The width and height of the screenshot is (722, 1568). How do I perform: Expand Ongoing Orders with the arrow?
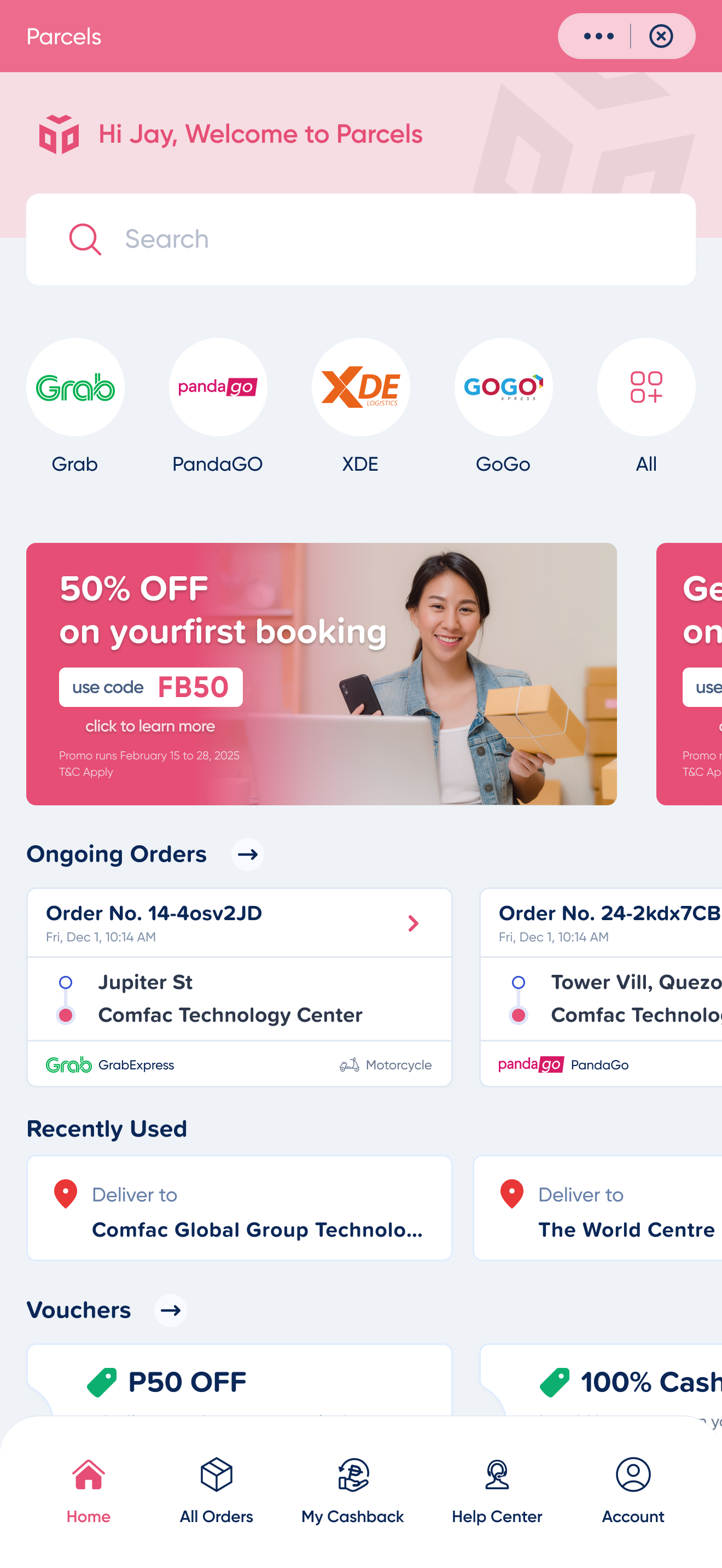pos(248,855)
